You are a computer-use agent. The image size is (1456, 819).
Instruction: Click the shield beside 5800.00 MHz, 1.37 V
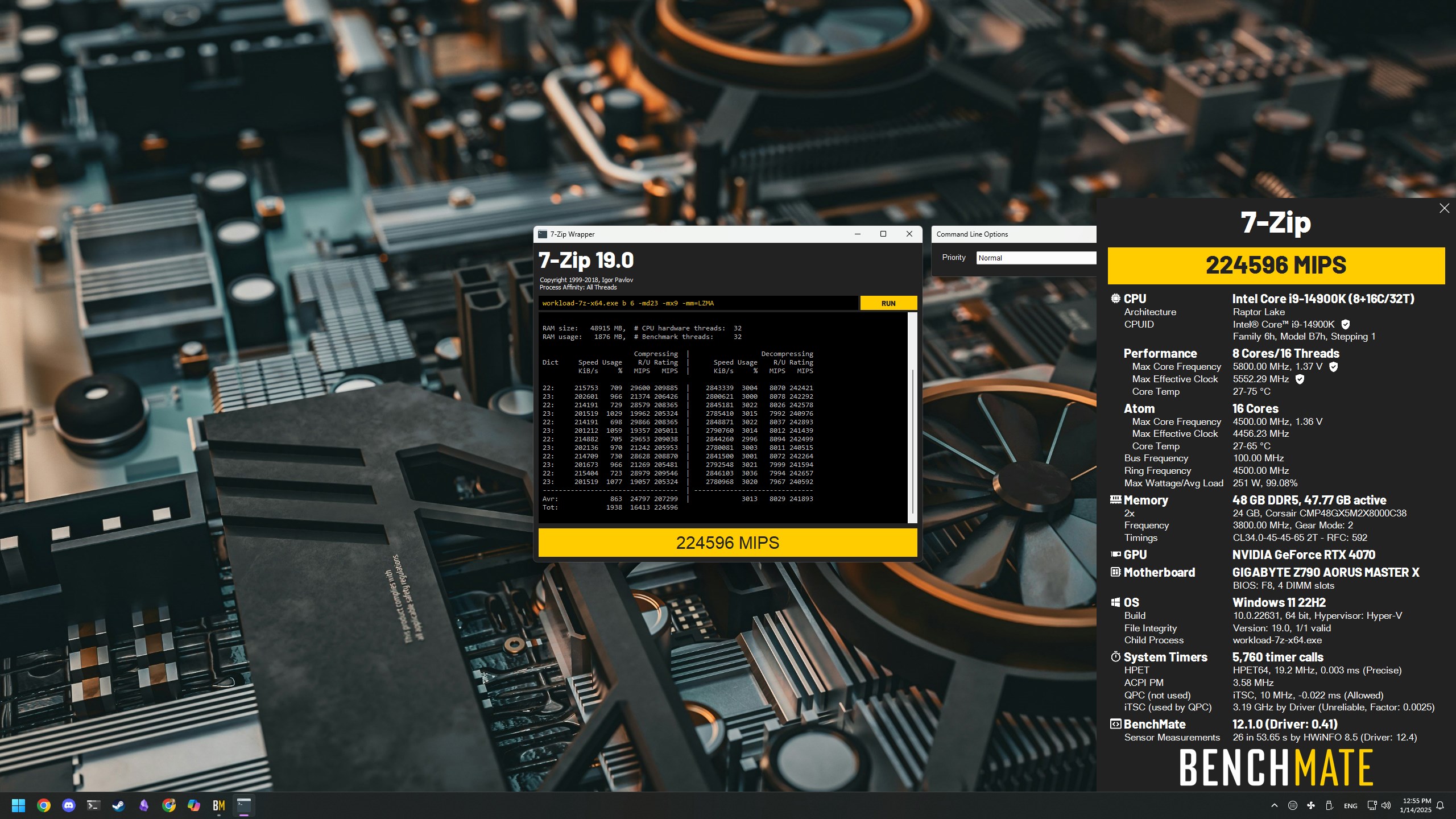pyautogui.click(x=1333, y=367)
